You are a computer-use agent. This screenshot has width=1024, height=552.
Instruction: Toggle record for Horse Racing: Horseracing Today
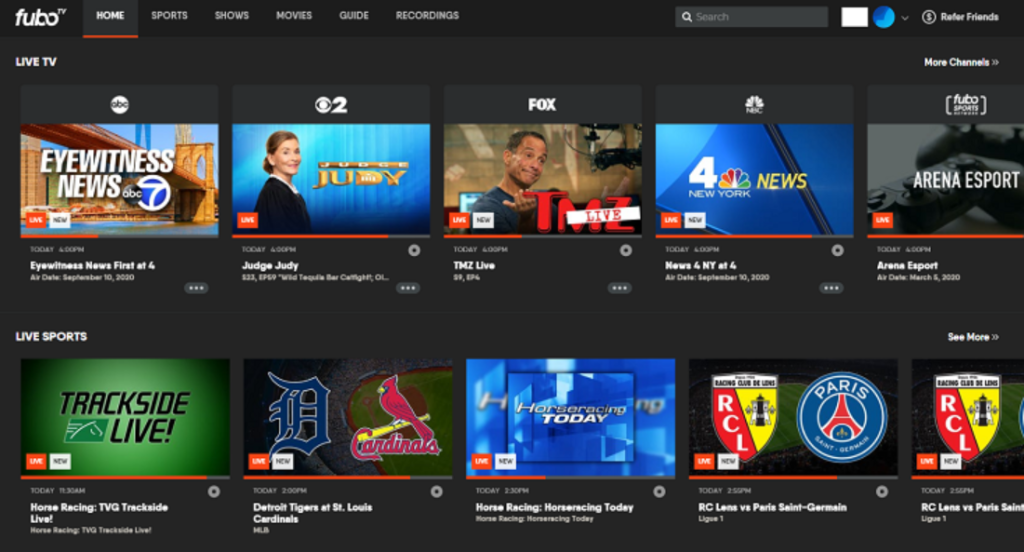[659, 492]
